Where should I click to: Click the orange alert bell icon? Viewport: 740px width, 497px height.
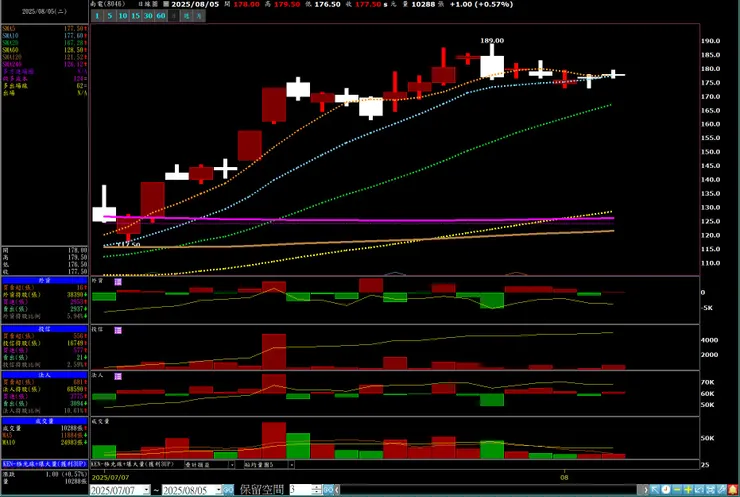[x=732, y=490]
